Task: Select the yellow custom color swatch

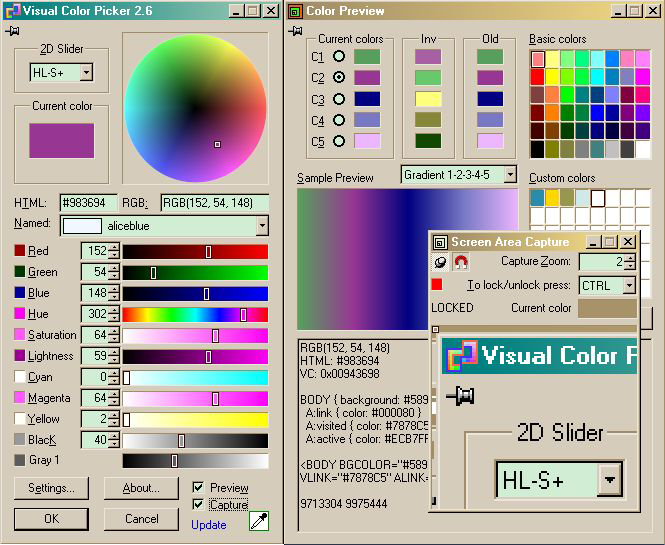Action: [552, 198]
